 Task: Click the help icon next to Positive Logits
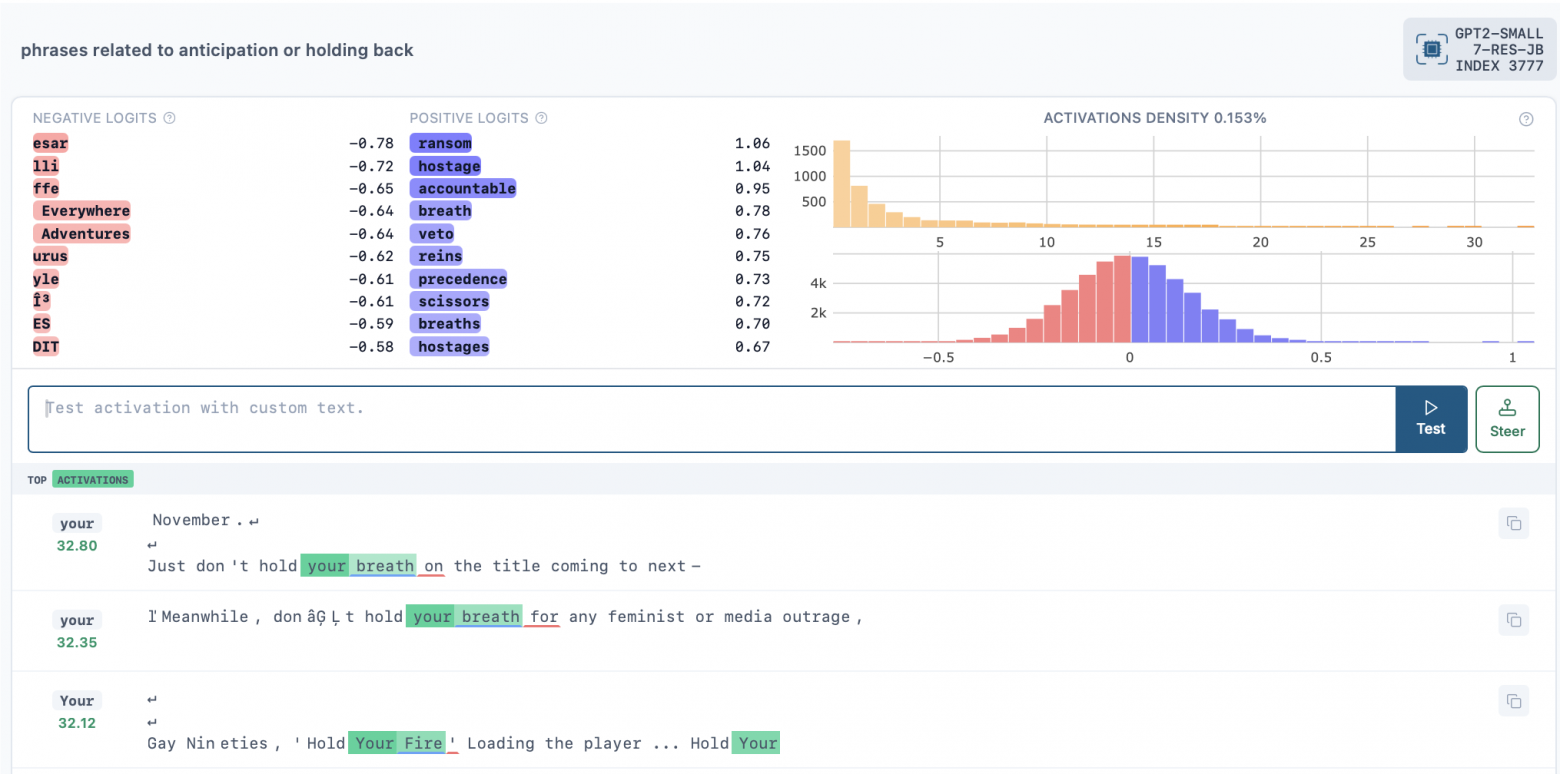pos(541,118)
